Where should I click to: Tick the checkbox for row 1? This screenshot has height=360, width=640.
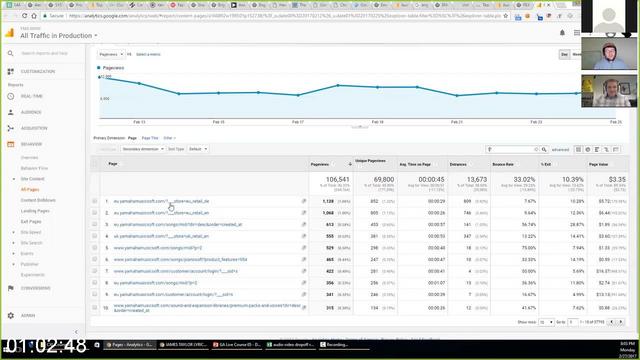(x=95, y=201)
